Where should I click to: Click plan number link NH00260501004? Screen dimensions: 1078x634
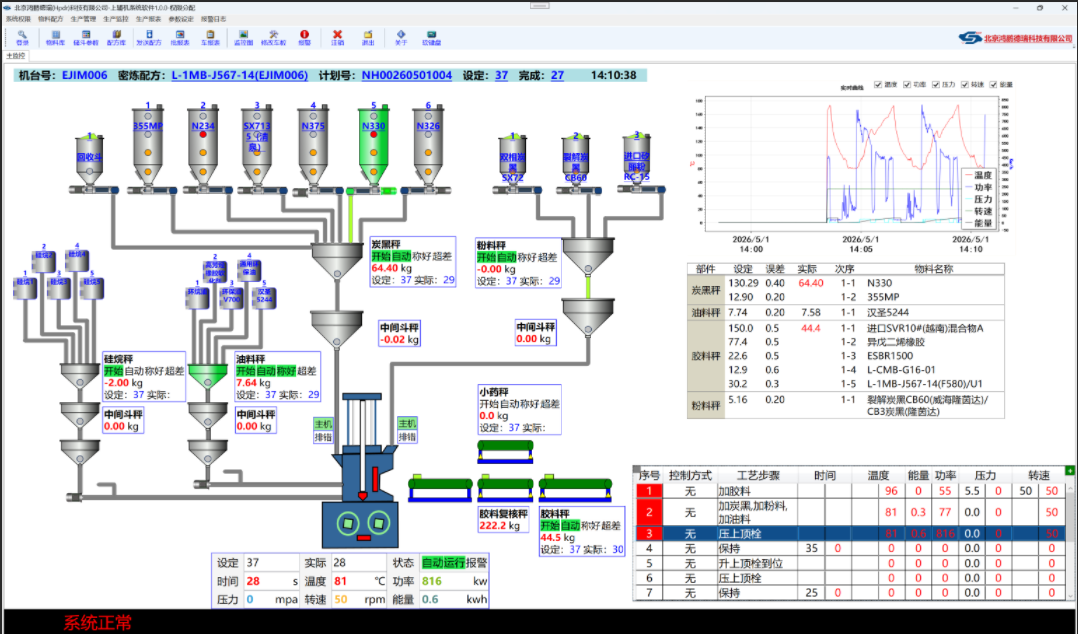point(407,76)
